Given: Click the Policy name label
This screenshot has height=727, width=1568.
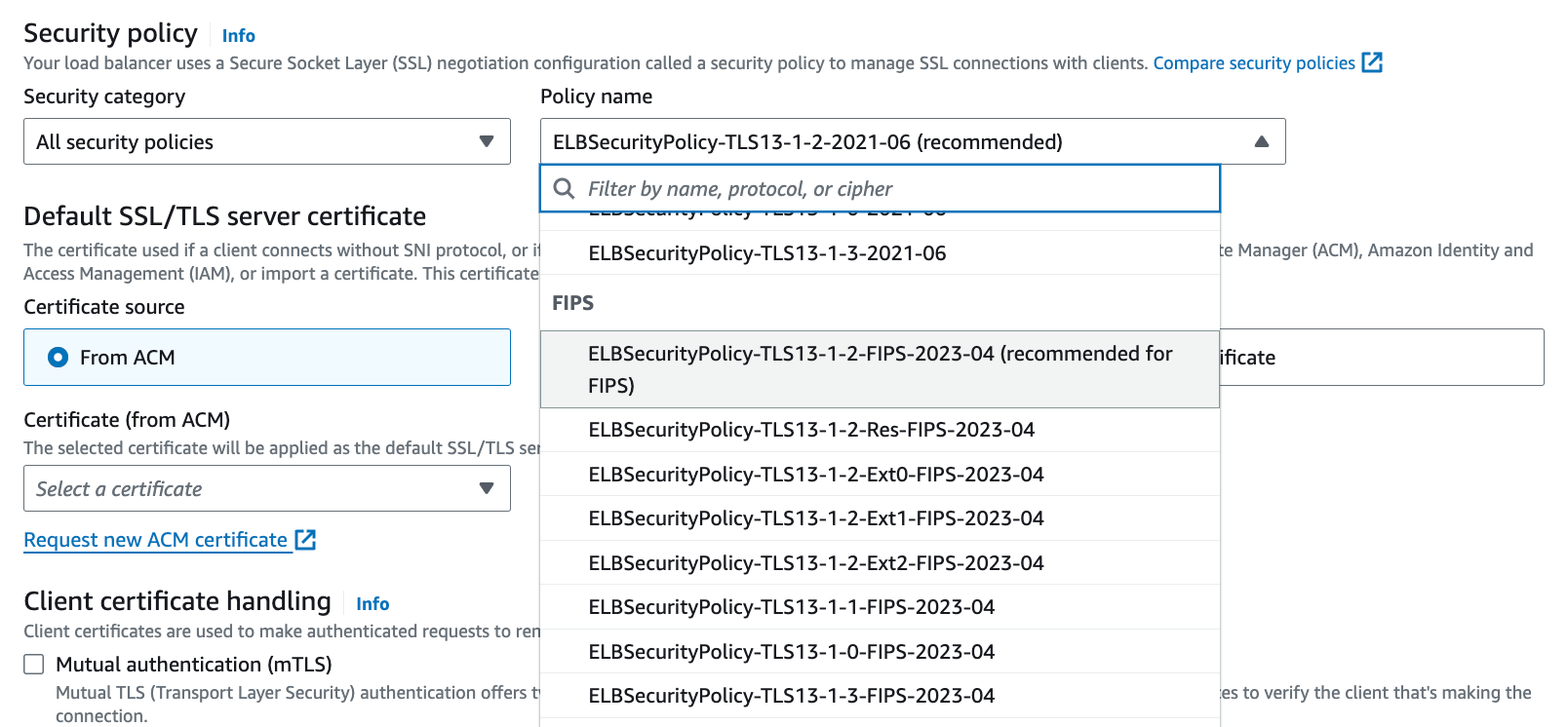Looking at the screenshot, I should pos(597,96).
